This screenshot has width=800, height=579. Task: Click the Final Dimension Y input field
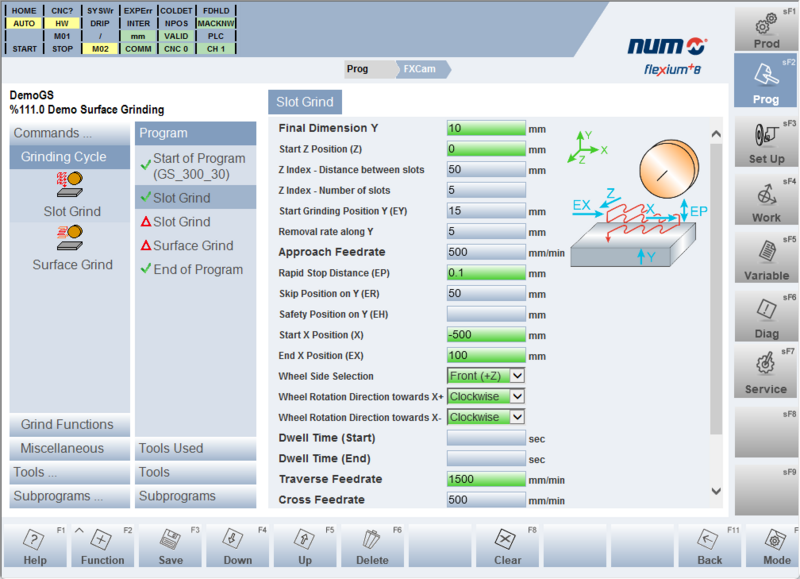486,129
